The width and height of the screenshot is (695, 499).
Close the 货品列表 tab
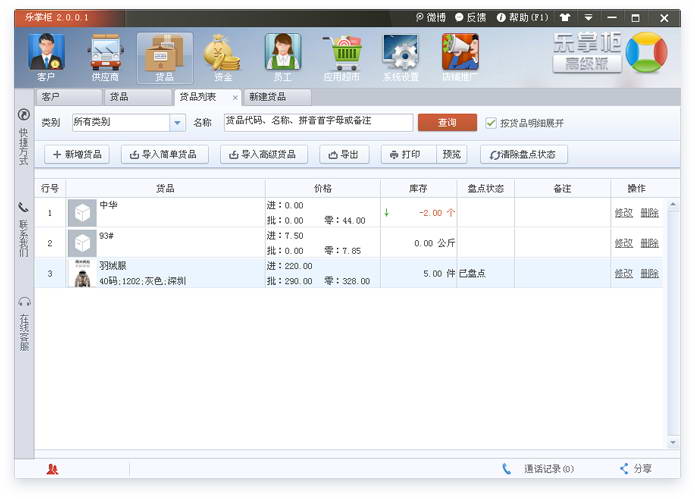point(235,98)
